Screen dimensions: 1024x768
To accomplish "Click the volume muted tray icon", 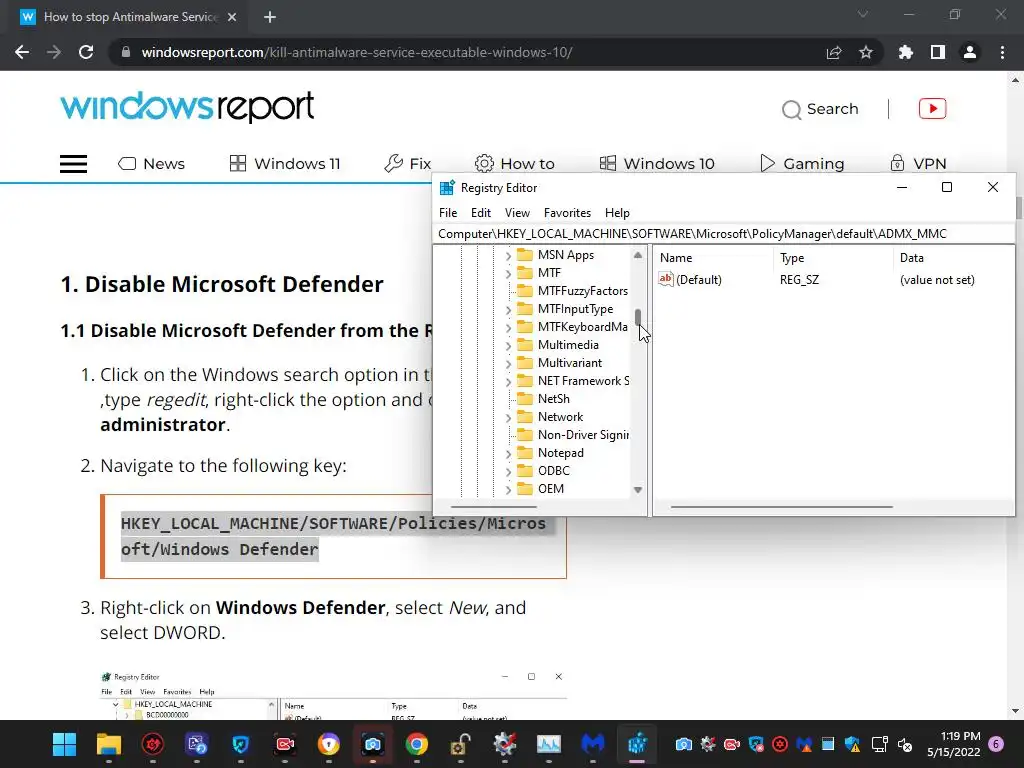I will tap(904, 744).
